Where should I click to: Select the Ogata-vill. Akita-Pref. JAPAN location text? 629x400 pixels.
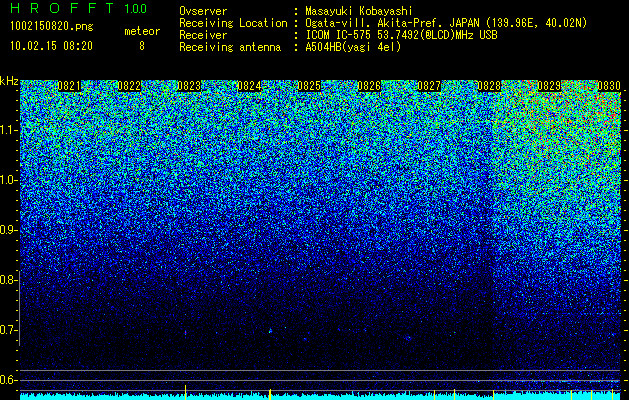[x=446, y=23]
